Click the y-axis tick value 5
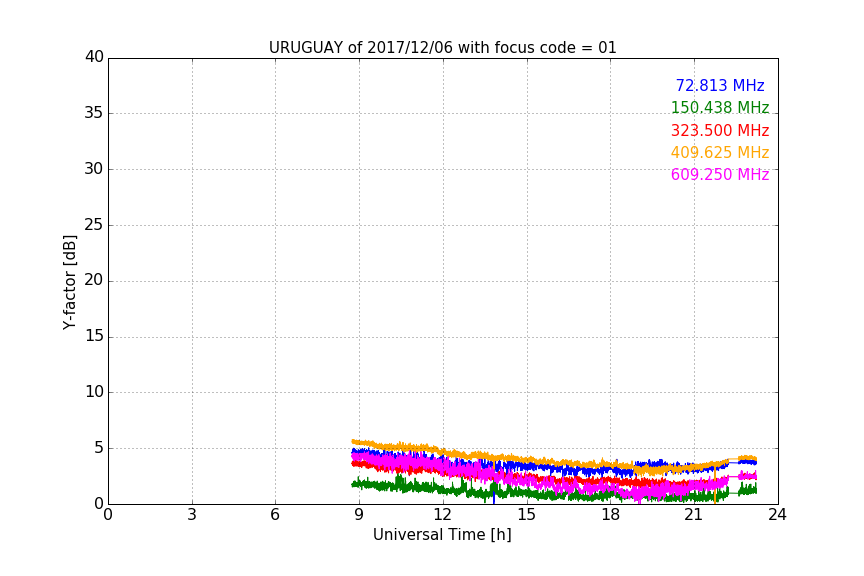The height and width of the screenshot is (576, 864). click(99, 448)
